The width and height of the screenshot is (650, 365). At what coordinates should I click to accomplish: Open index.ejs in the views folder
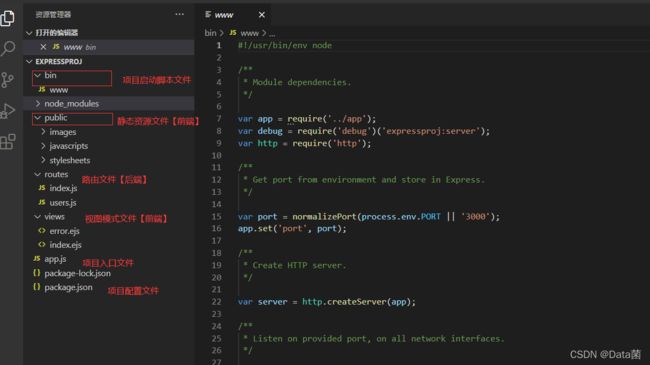[109, 245]
